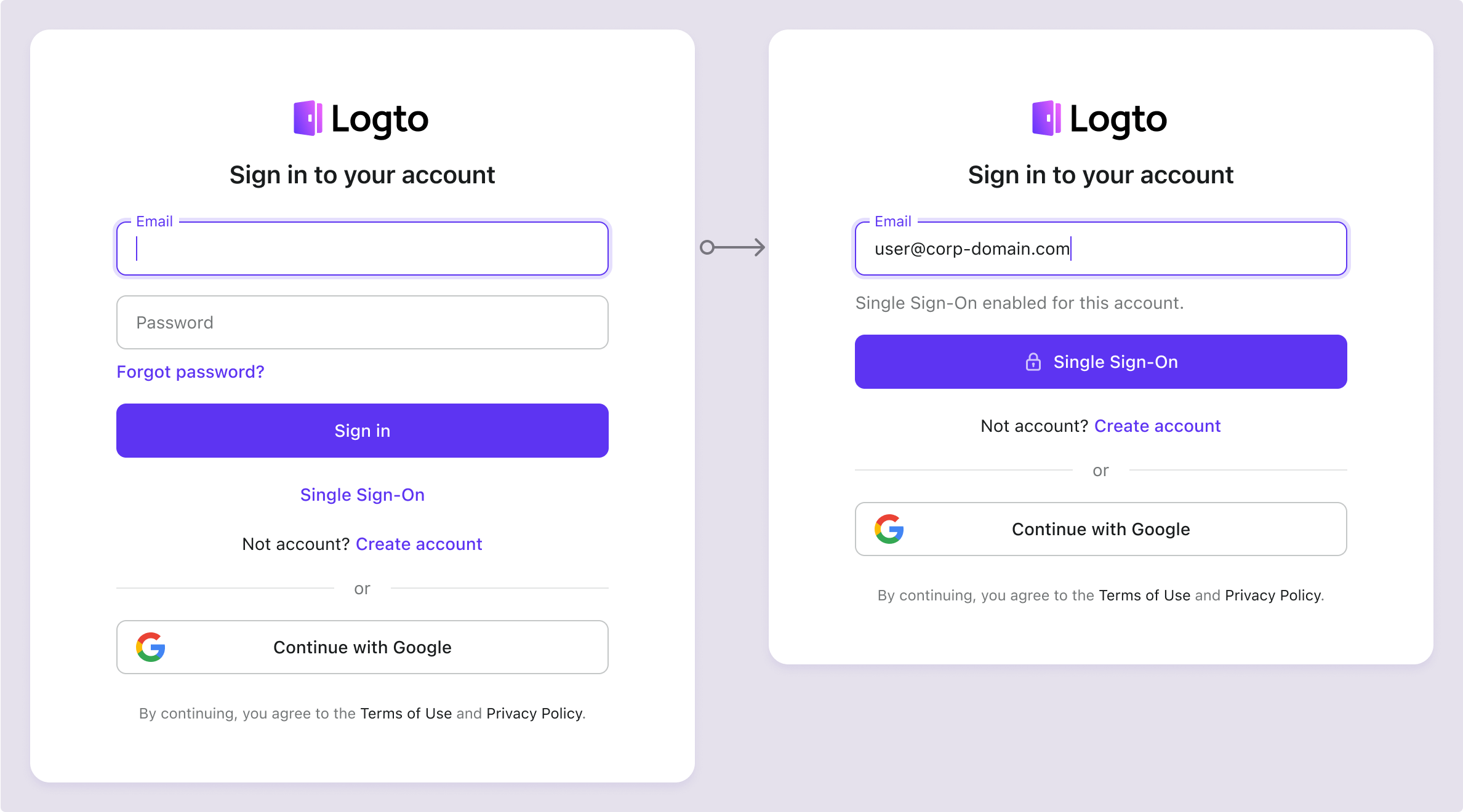1463x812 pixels.
Task: Click Single Sign-On text link on left panel
Action: coord(362,494)
